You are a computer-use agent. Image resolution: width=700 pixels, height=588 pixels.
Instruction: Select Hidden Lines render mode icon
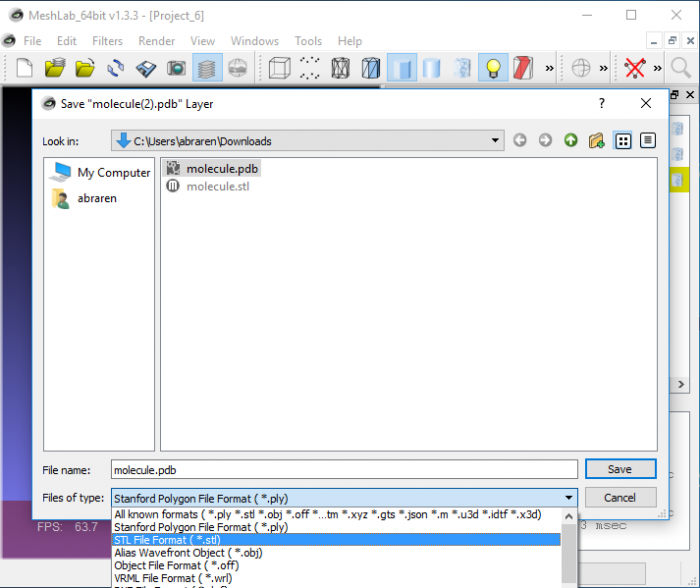tap(371, 68)
